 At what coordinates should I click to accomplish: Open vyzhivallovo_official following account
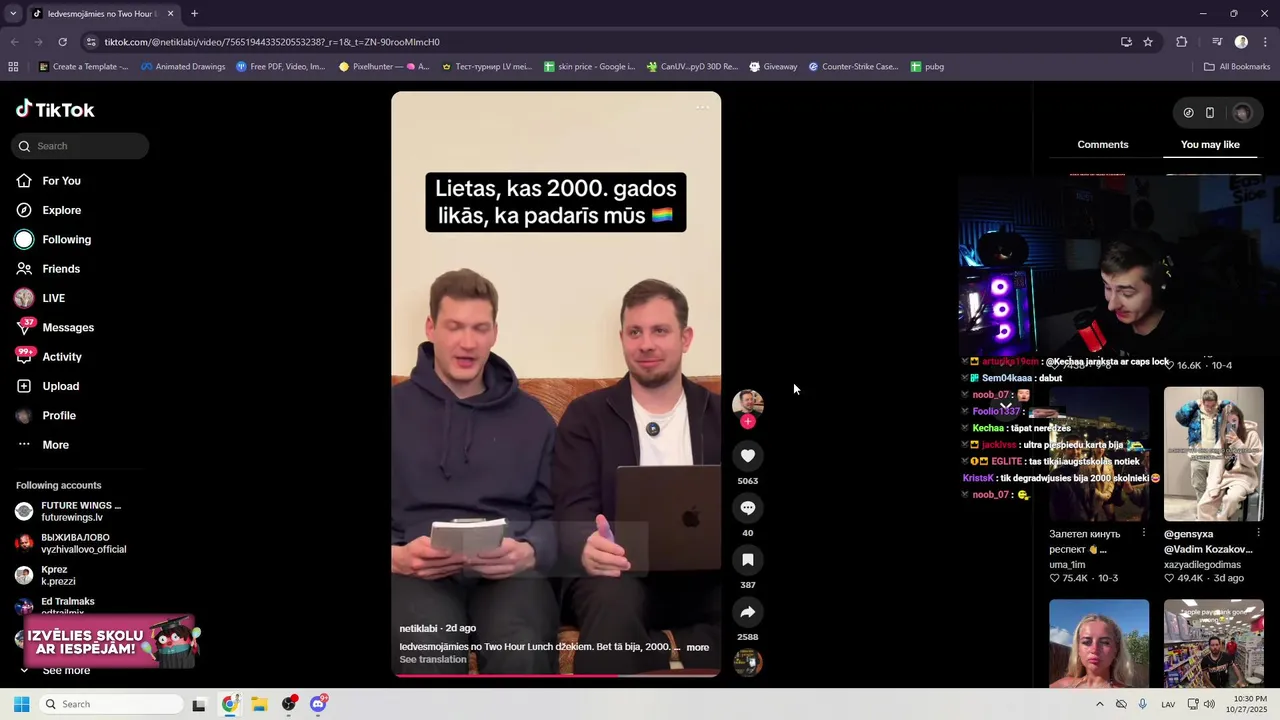70,543
